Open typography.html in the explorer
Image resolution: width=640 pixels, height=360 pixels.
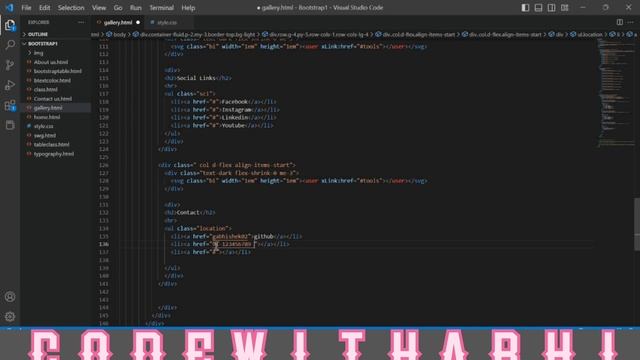pyautogui.click(x=54, y=154)
